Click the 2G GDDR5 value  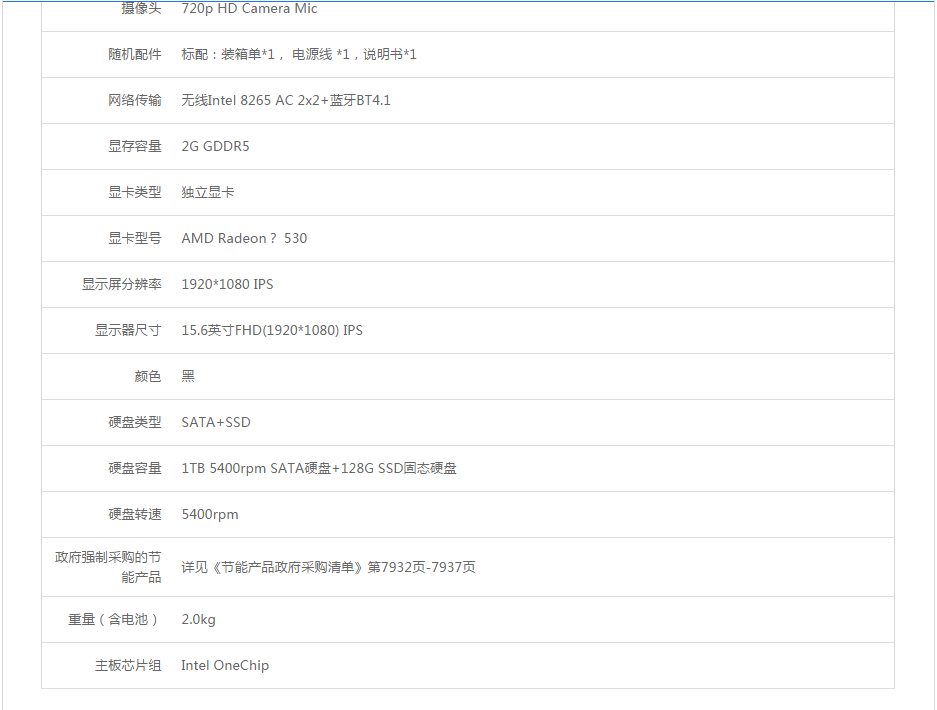(x=215, y=146)
